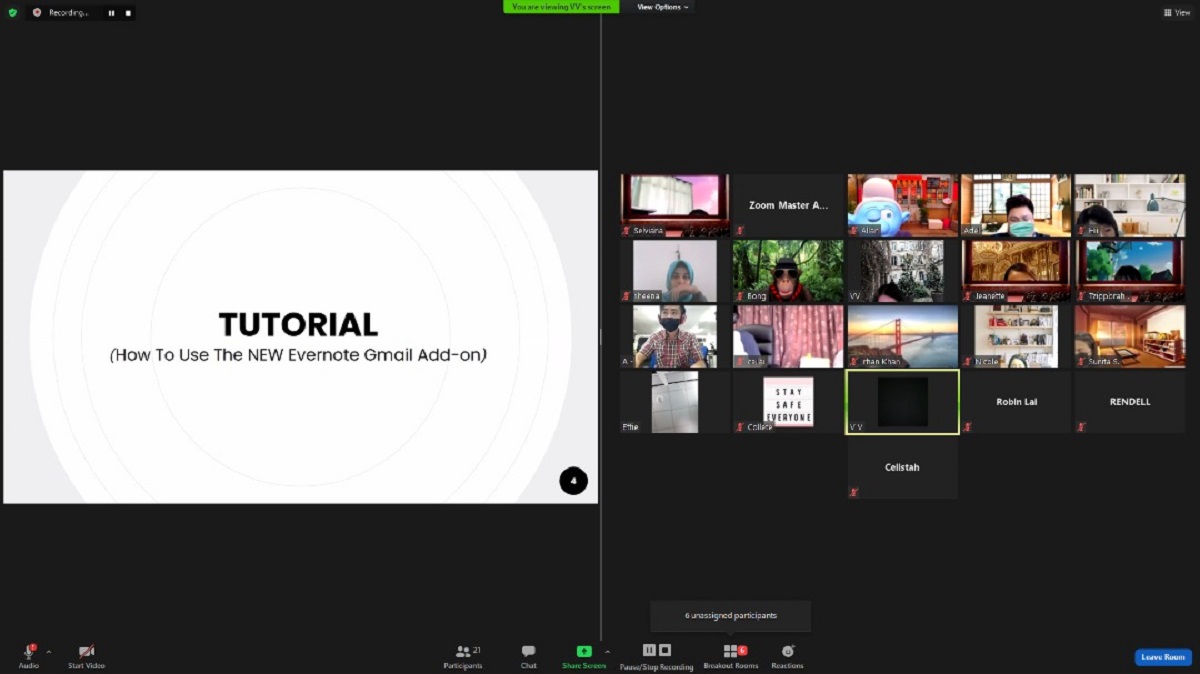
Task: Select Allan's cartoon avatar video tile
Action: pos(903,205)
